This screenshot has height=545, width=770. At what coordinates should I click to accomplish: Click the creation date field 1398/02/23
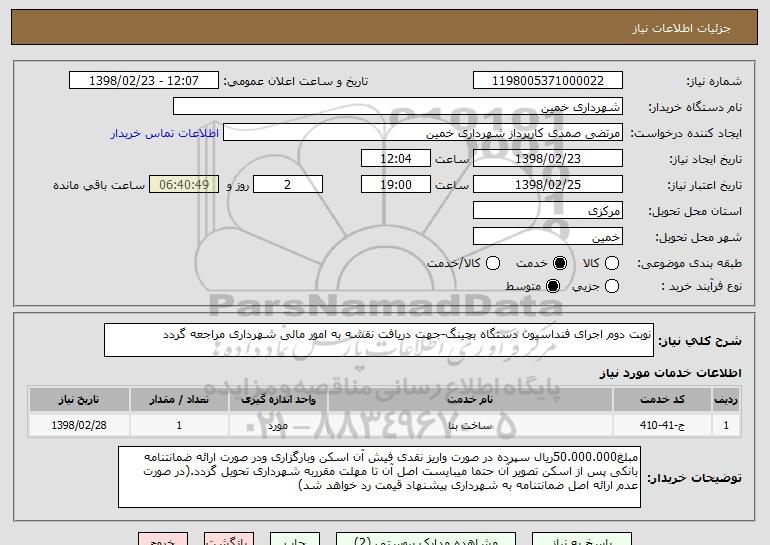pos(548,159)
